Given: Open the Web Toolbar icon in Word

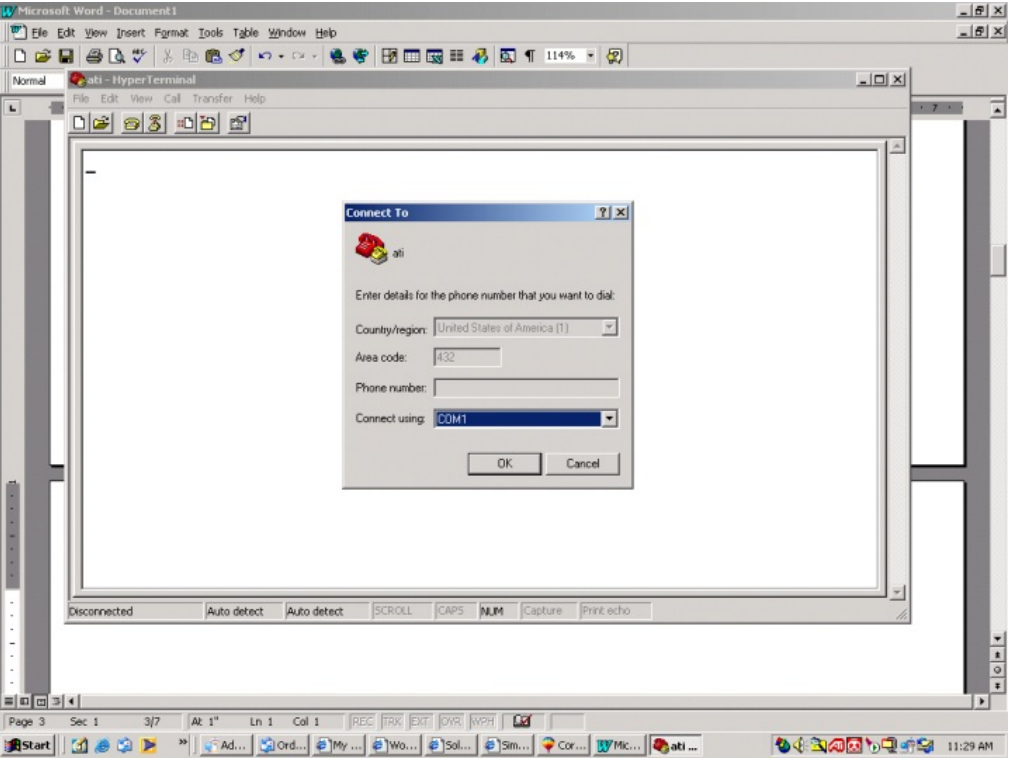Looking at the screenshot, I should pyautogui.click(x=360, y=56).
